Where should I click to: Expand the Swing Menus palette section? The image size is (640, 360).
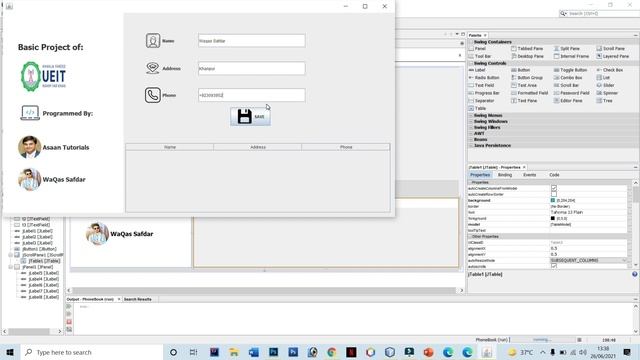[x=471, y=116]
